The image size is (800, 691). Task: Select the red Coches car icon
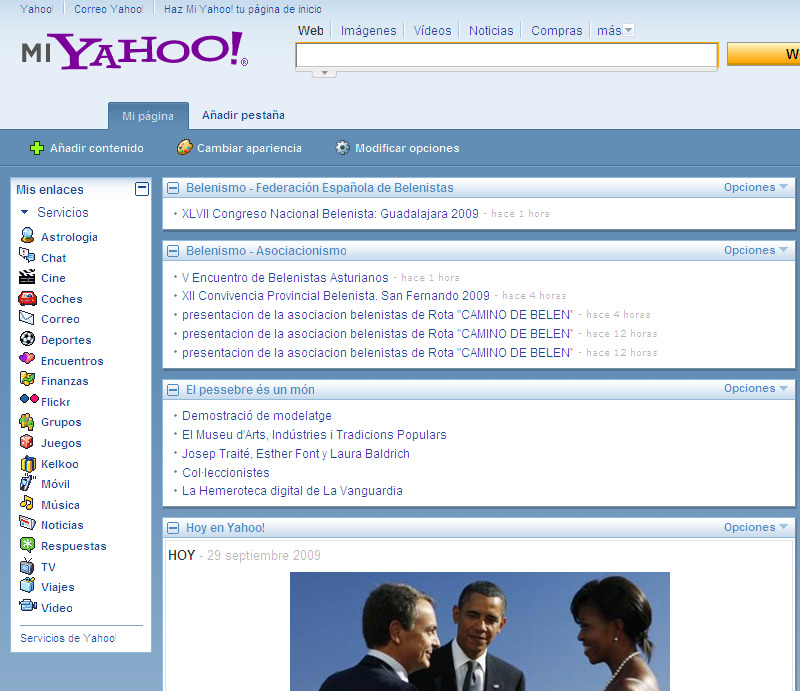(x=27, y=298)
